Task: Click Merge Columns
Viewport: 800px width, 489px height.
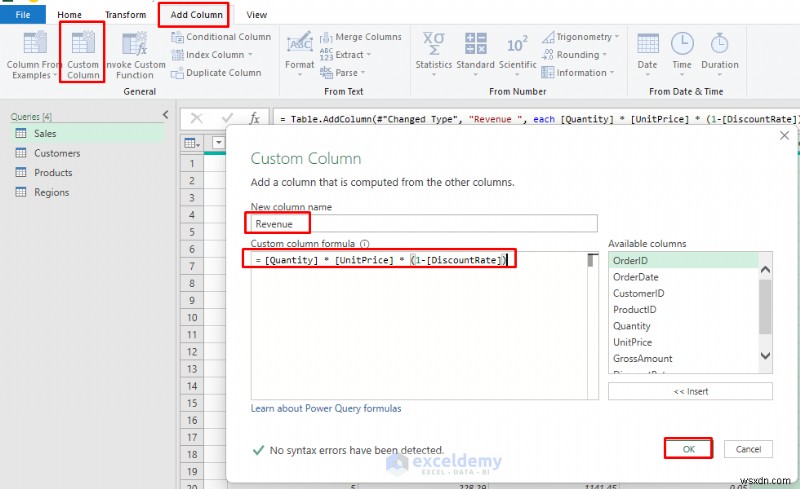Action: 361,37
